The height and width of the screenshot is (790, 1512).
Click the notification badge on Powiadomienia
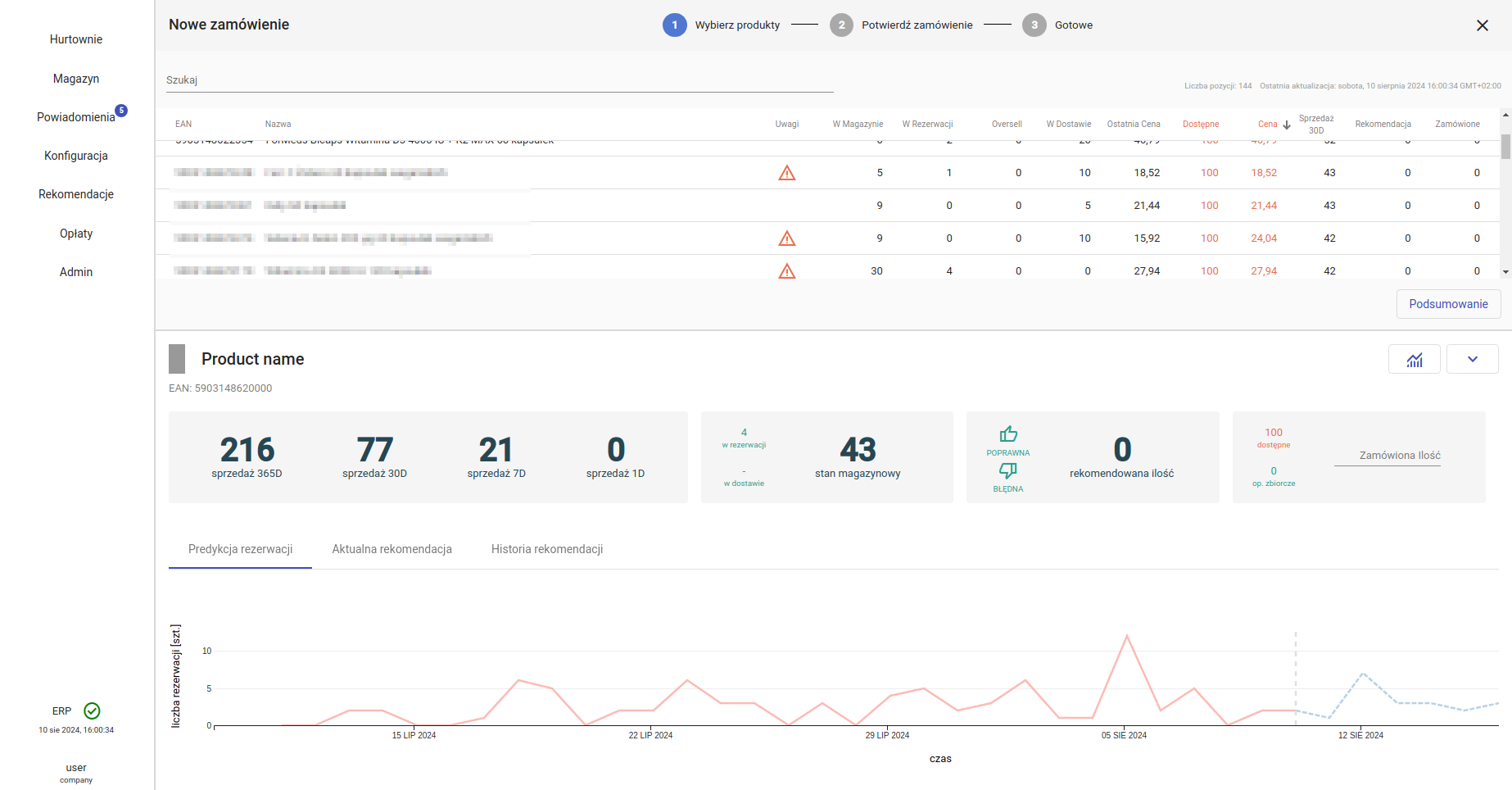tap(121, 109)
